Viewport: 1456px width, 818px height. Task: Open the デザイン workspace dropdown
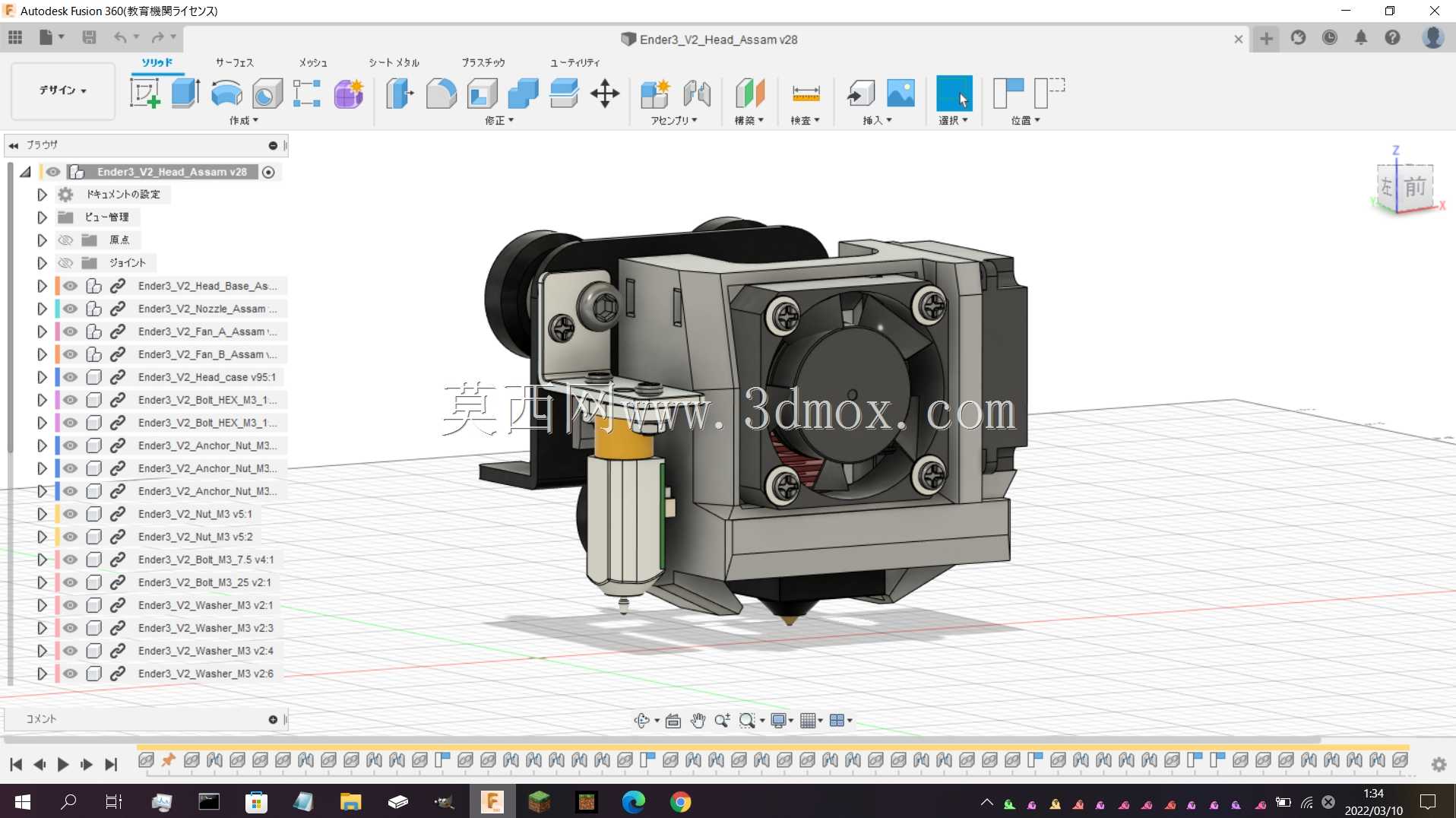pyautogui.click(x=63, y=90)
